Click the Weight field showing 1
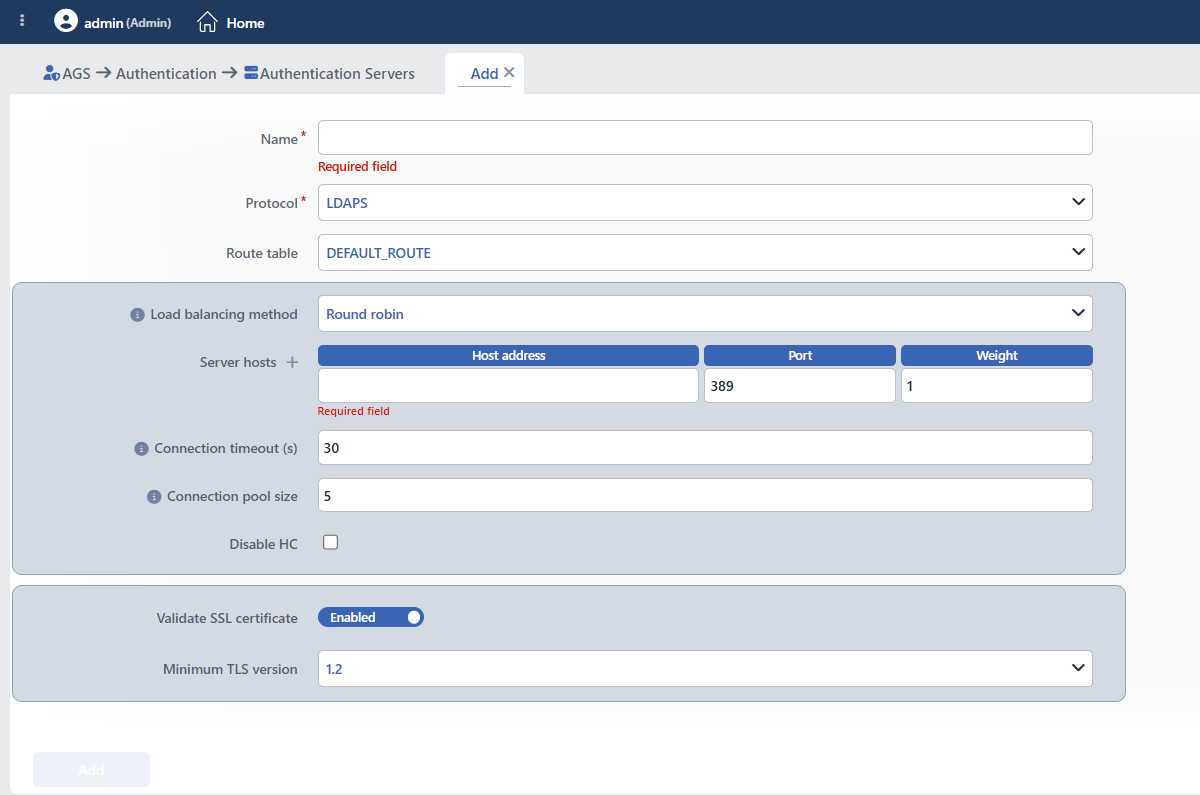 pyautogui.click(x=997, y=385)
